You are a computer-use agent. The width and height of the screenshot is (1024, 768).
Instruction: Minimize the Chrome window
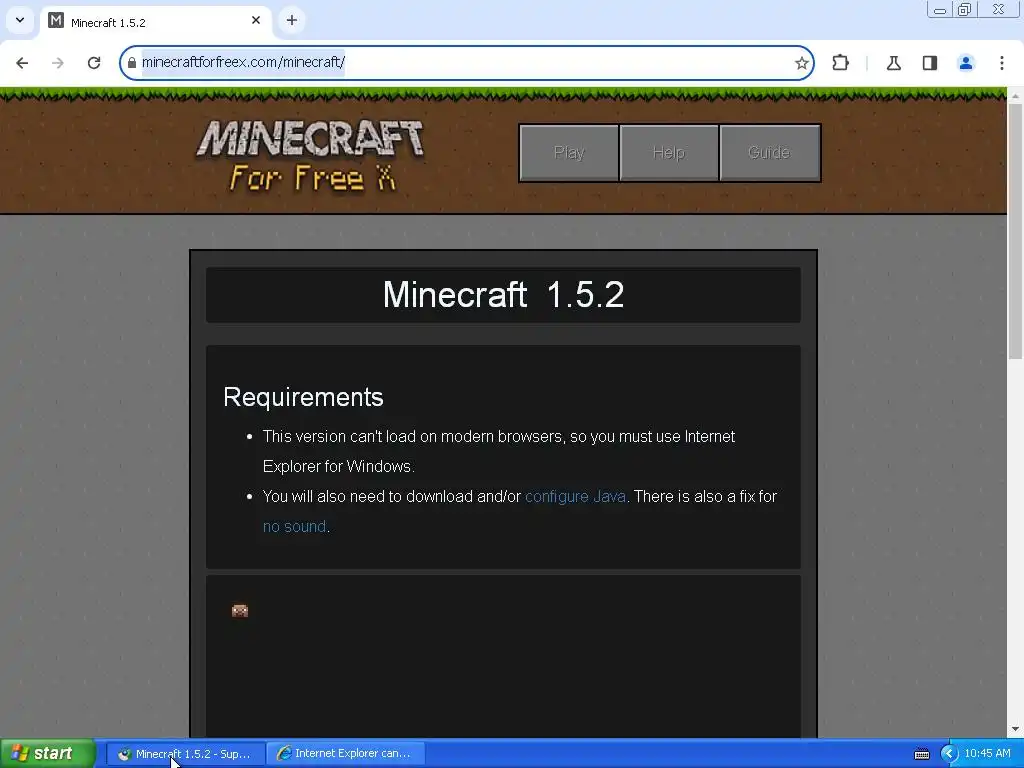coord(940,10)
